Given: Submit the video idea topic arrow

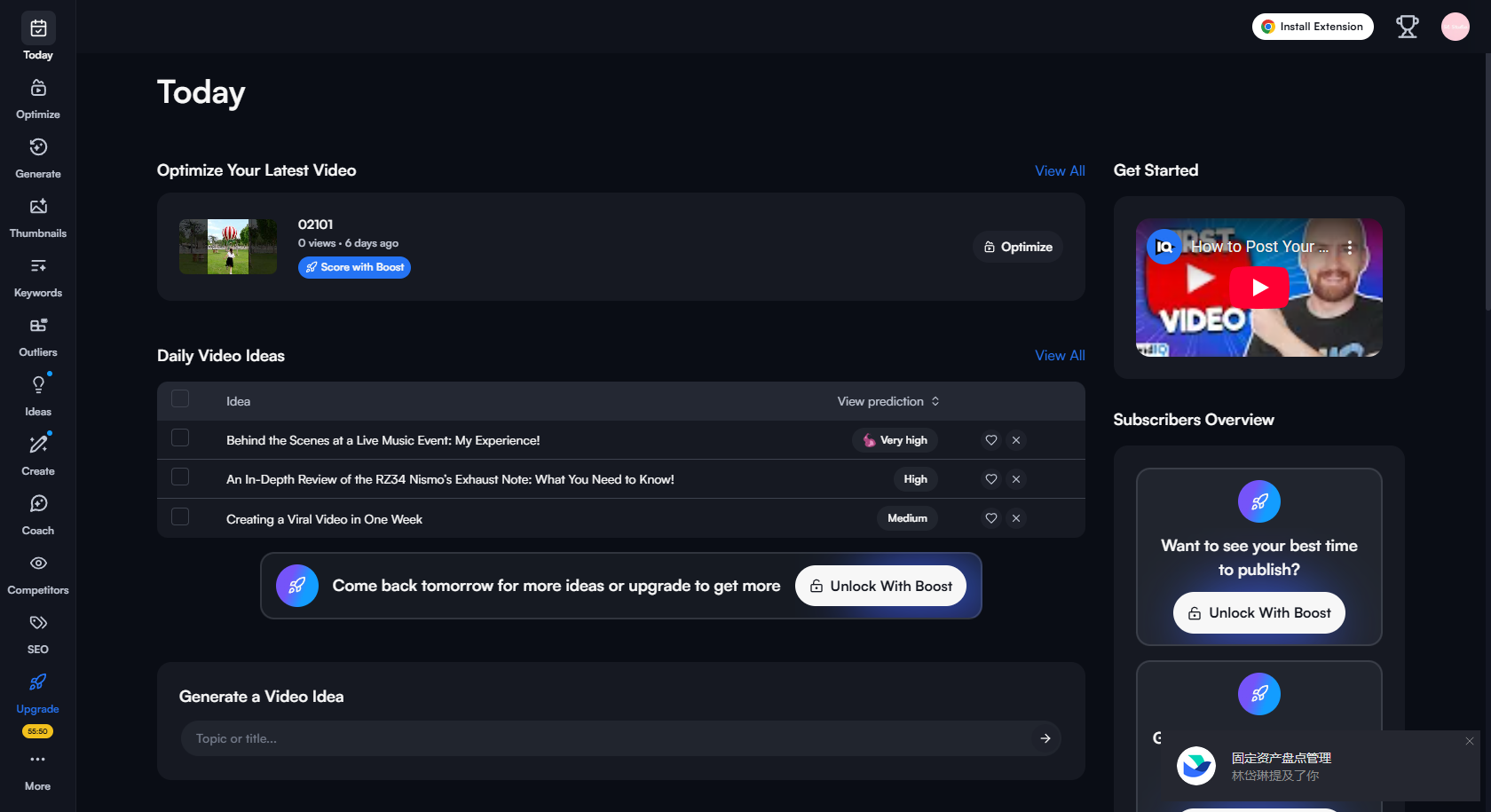Looking at the screenshot, I should click(x=1045, y=738).
